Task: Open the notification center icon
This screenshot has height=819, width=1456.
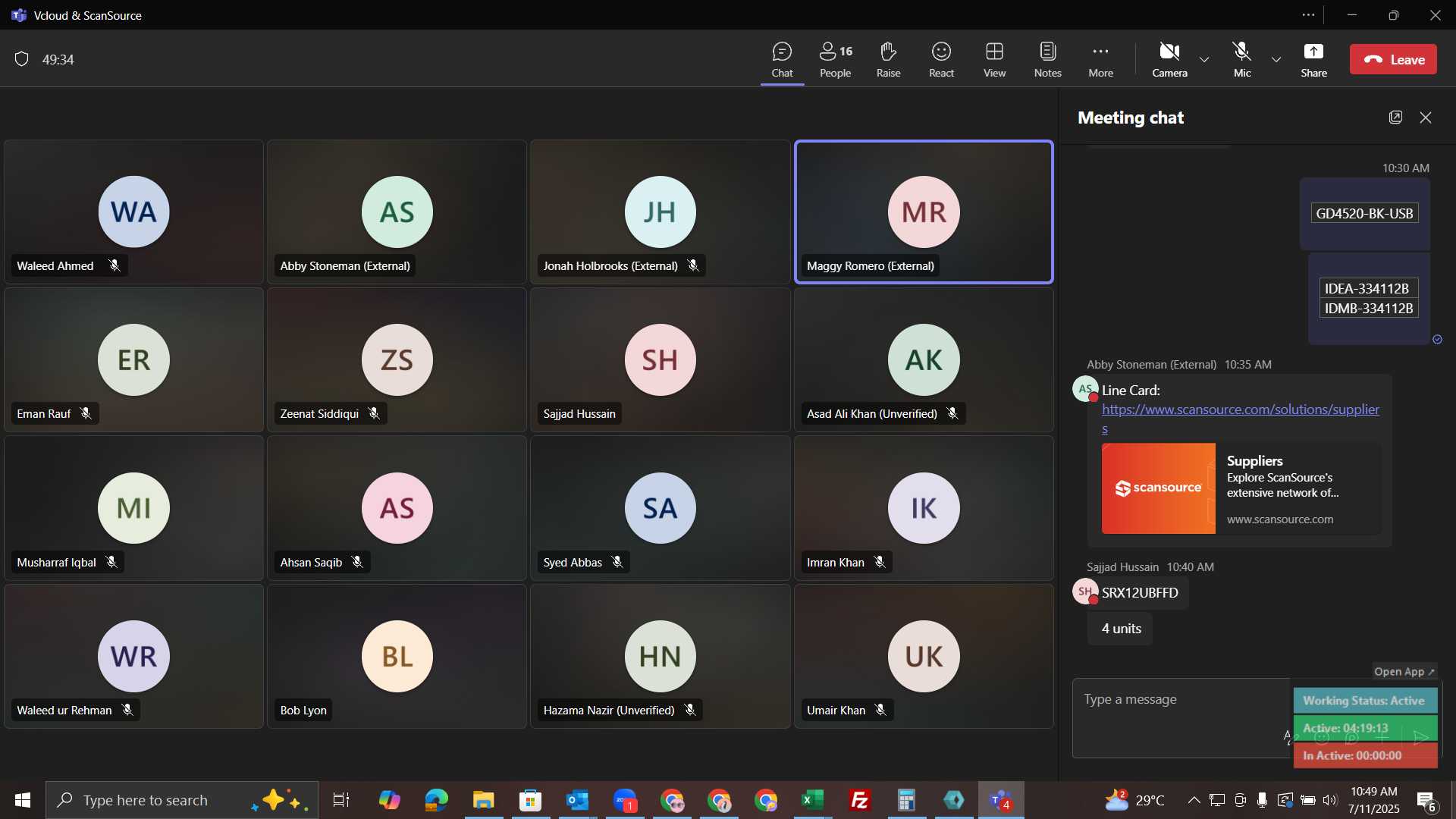Action: pos(1426,801)
